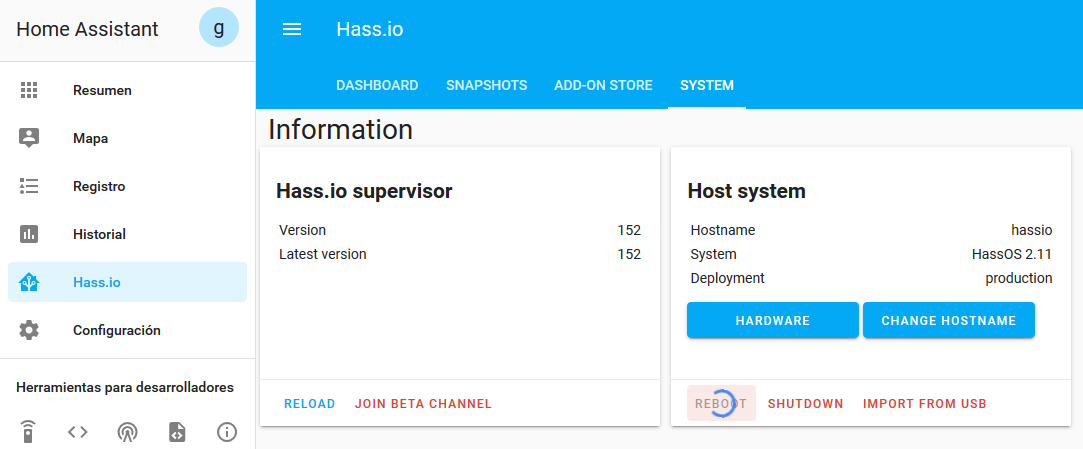The width and height of the screenshot is (1083, 449).
Task: Click the 'Host system' card title
Action: pyautogui.click(x=746, y=191)
